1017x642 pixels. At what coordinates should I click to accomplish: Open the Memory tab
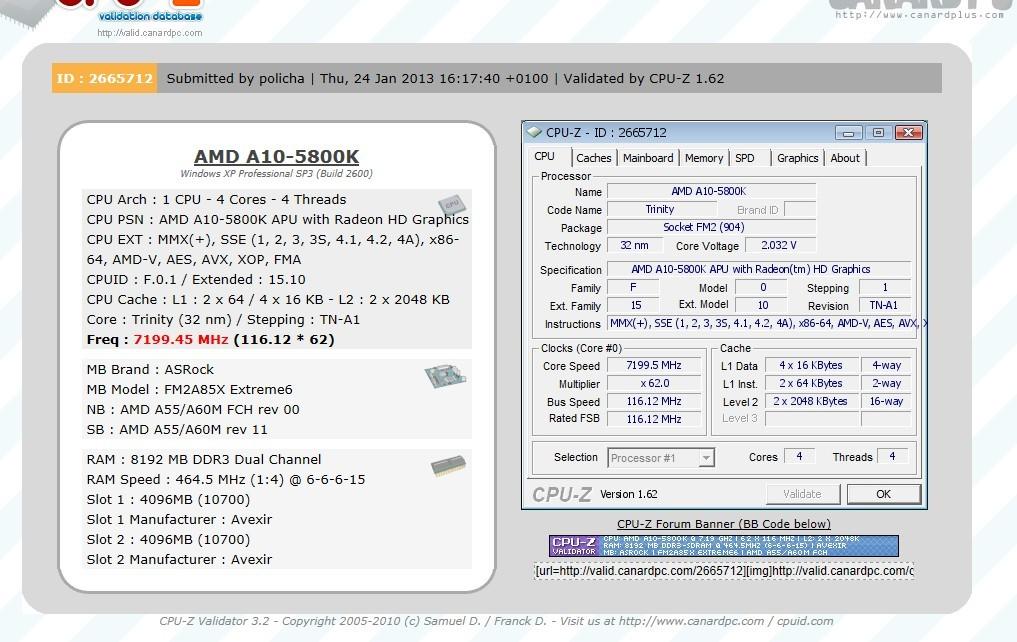coord(704,158)
